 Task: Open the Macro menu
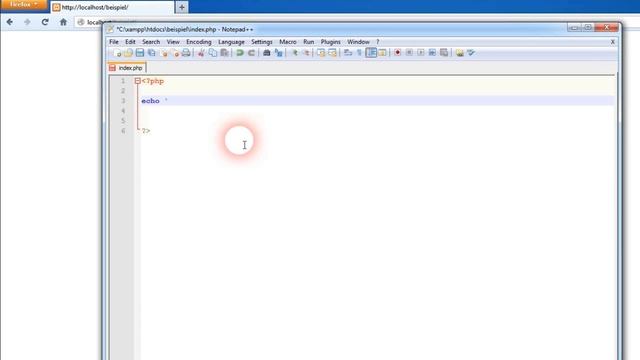288,42
